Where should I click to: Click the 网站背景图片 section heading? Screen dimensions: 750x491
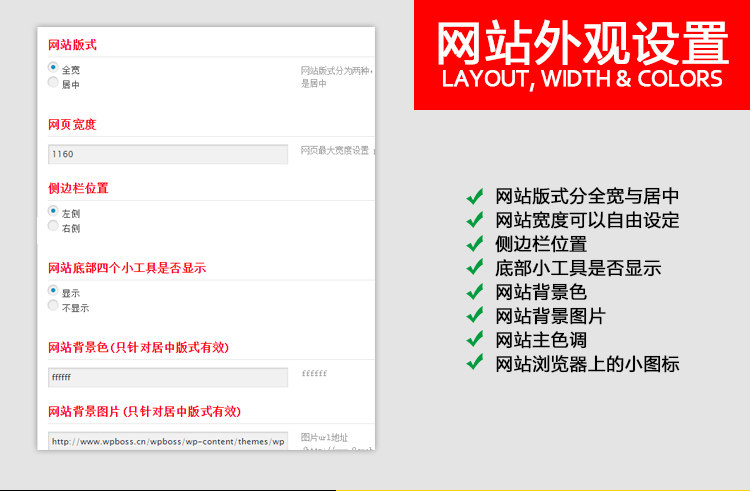click(x=144, y=412)
